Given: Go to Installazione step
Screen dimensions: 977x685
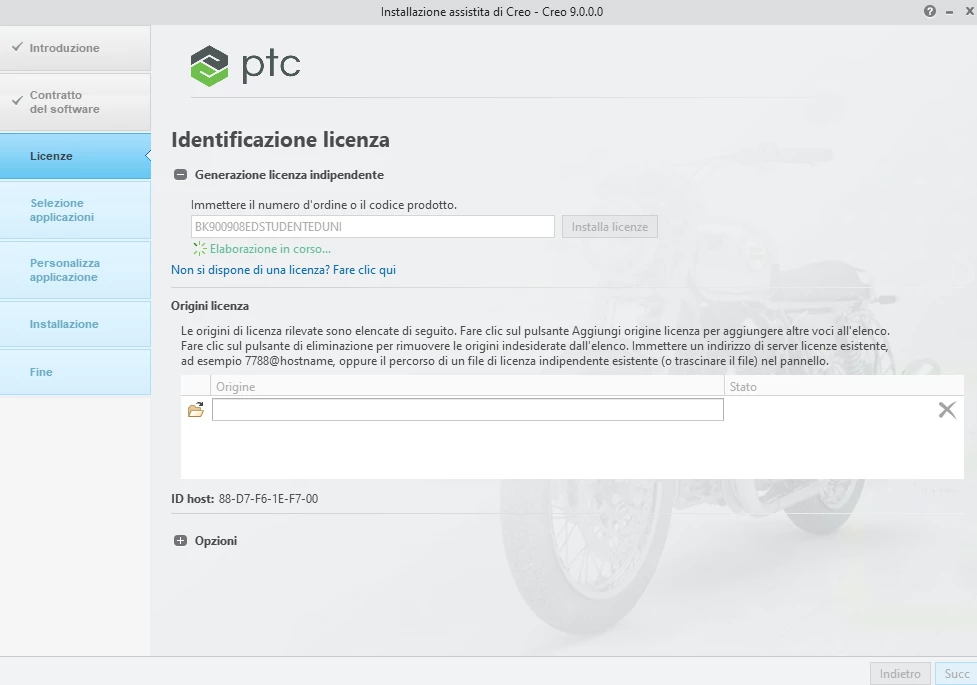Looking at the screenshot, I should (x=75, y=324).
